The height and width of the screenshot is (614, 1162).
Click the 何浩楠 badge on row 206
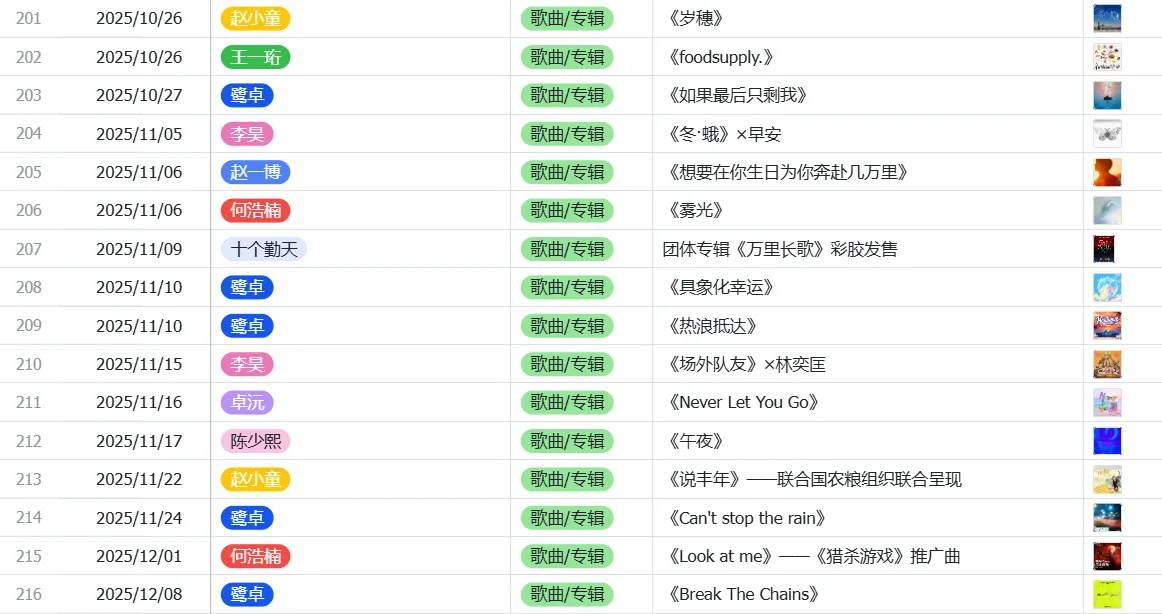255,210
